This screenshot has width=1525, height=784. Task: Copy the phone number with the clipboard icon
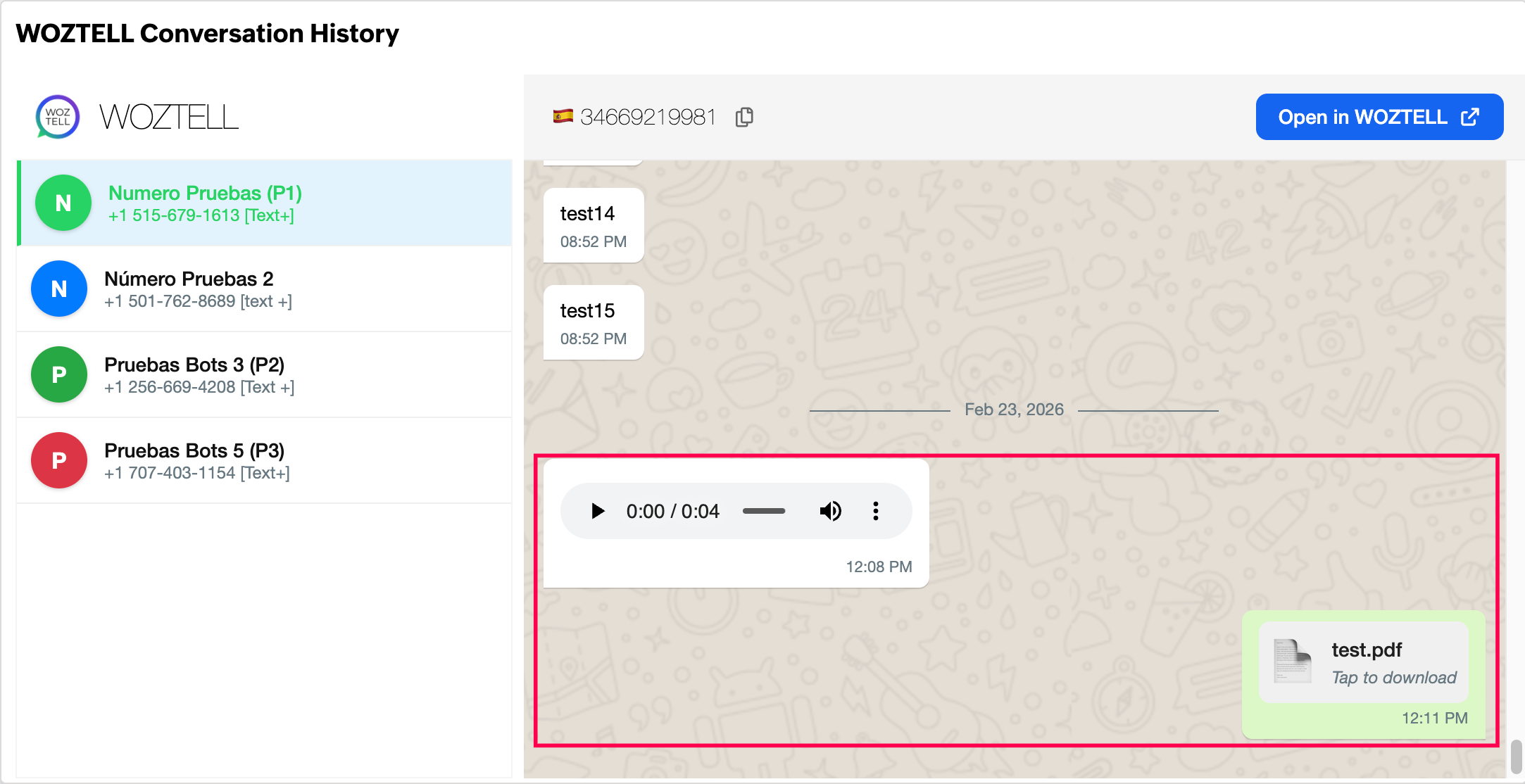pyautogui.click(x=744, y=117)
